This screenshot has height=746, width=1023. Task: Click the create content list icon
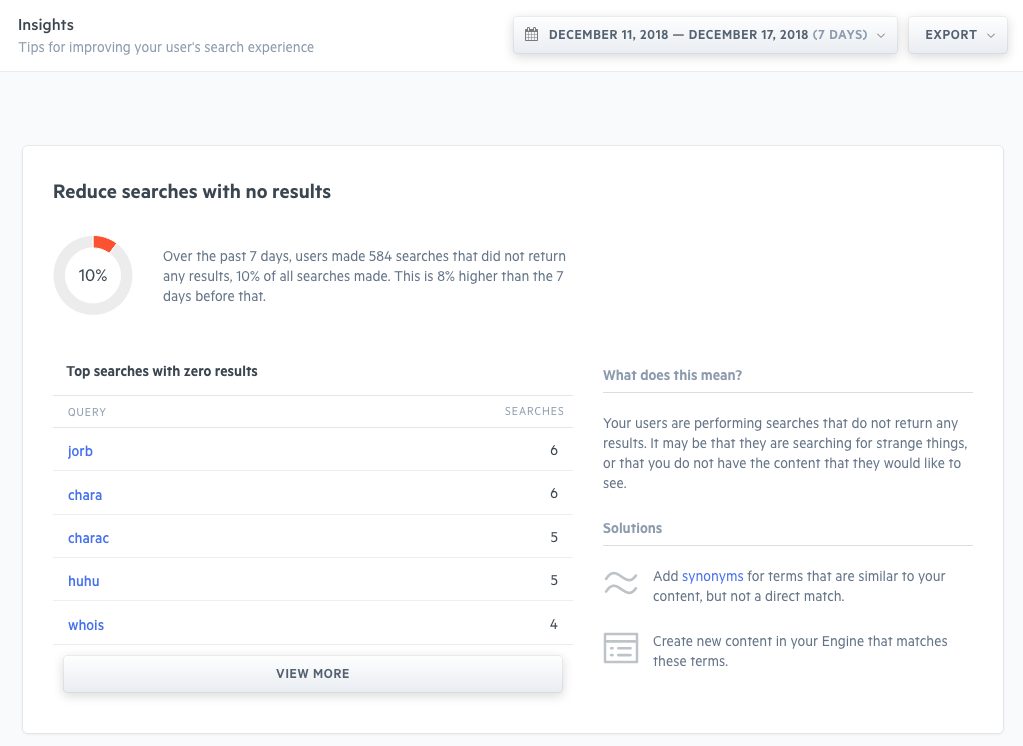pos(620,648)
